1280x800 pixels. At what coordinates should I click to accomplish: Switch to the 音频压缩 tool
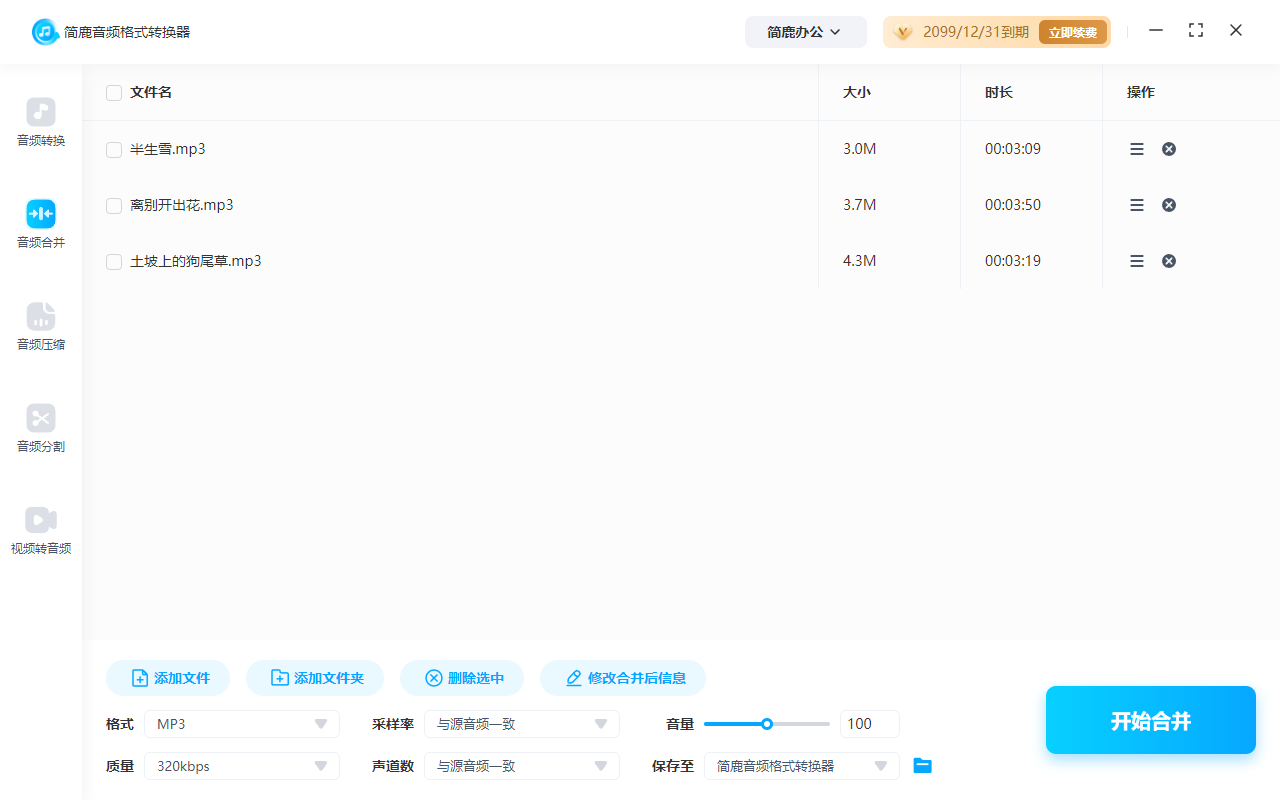(x=40, y=327)
